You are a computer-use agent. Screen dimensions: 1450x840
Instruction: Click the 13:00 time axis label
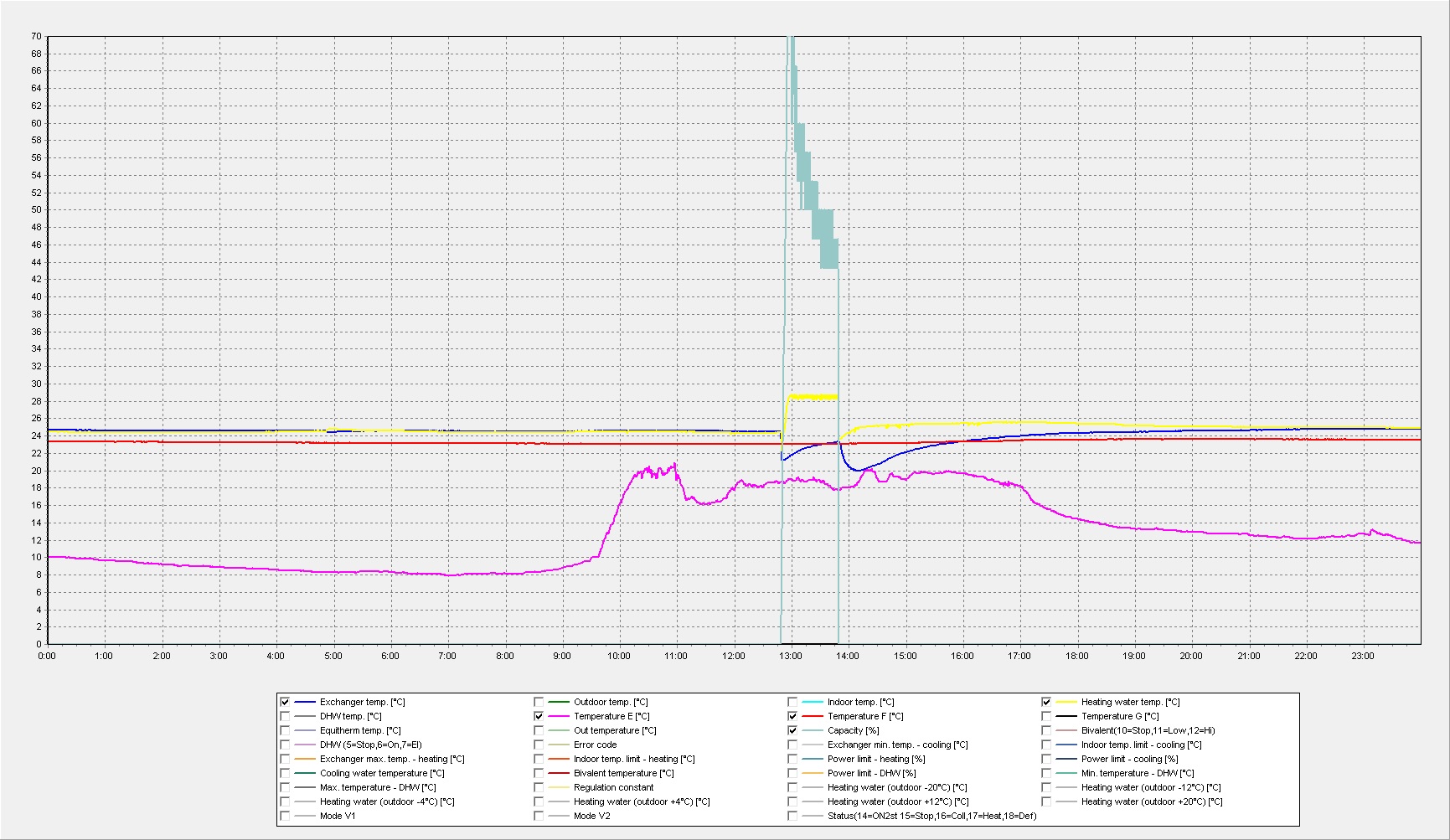(791, 656)
